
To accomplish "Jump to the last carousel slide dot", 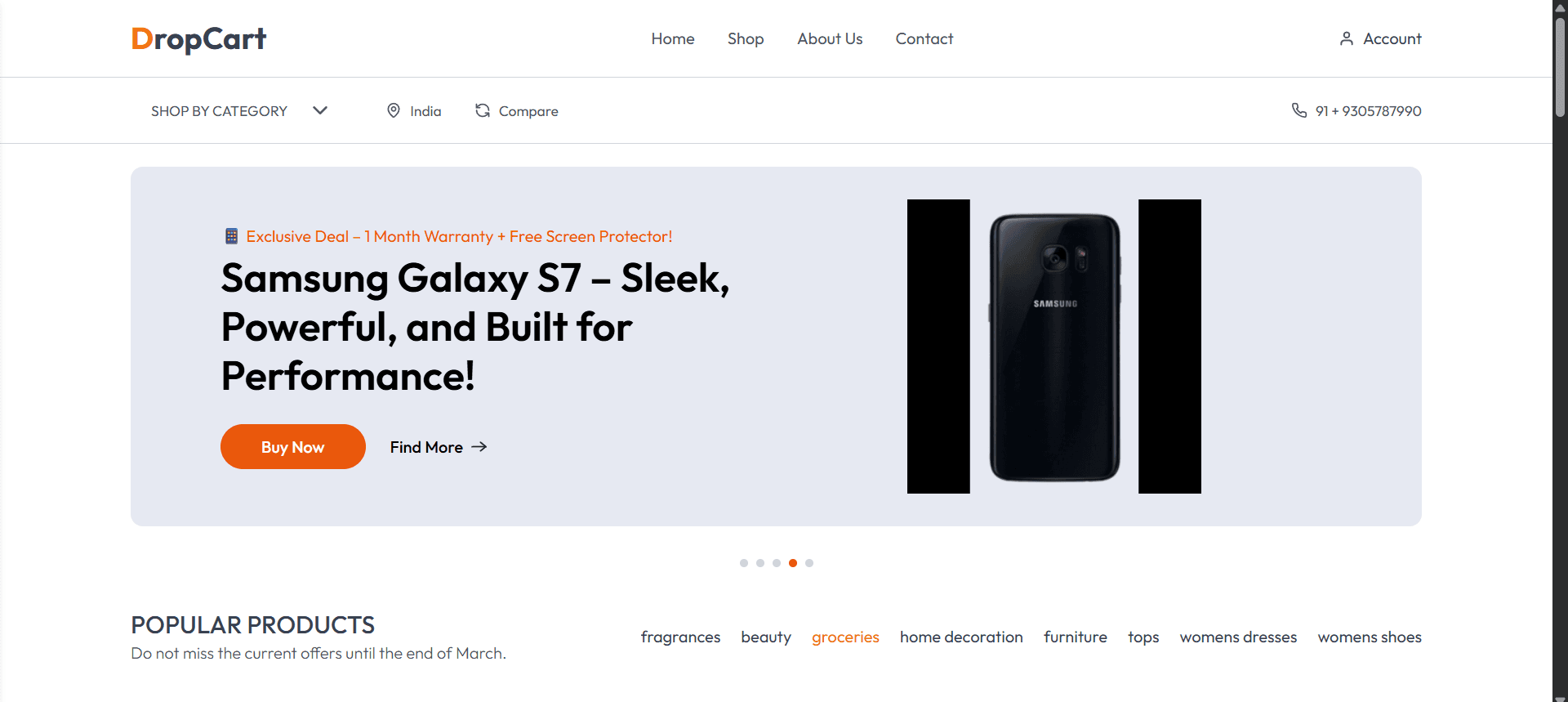I will click(809, 563).
